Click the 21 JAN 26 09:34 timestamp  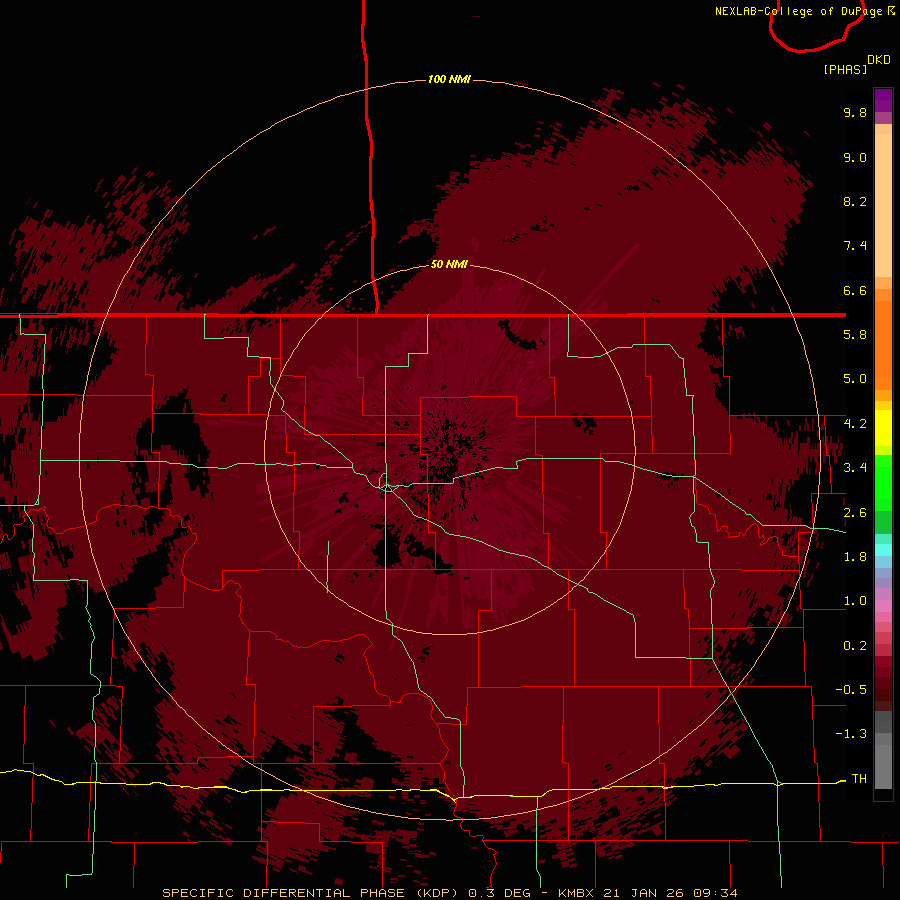(670, 893)
